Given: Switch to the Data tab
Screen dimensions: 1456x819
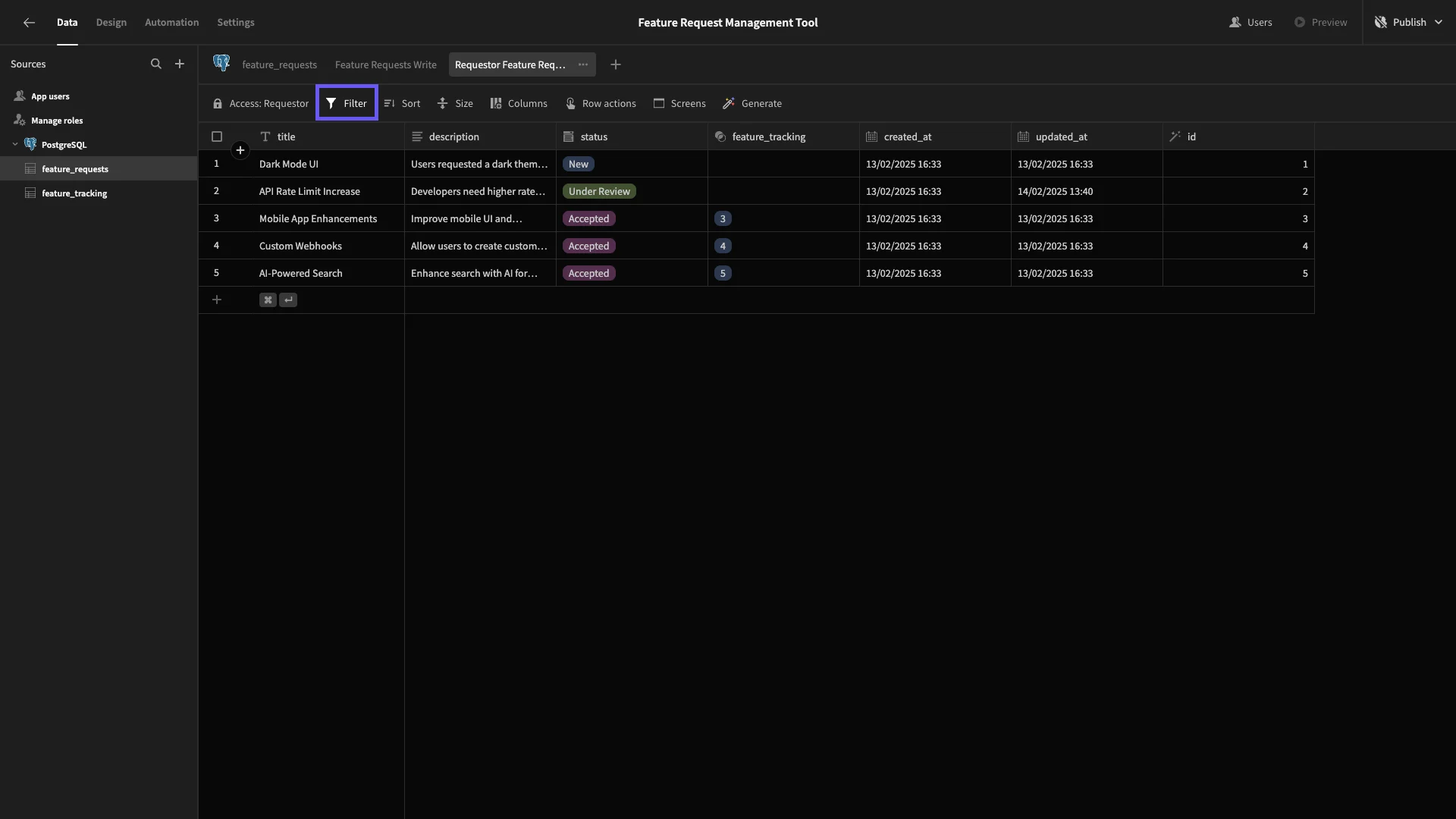Looking at the screenshot, I should tap(67, 23).
